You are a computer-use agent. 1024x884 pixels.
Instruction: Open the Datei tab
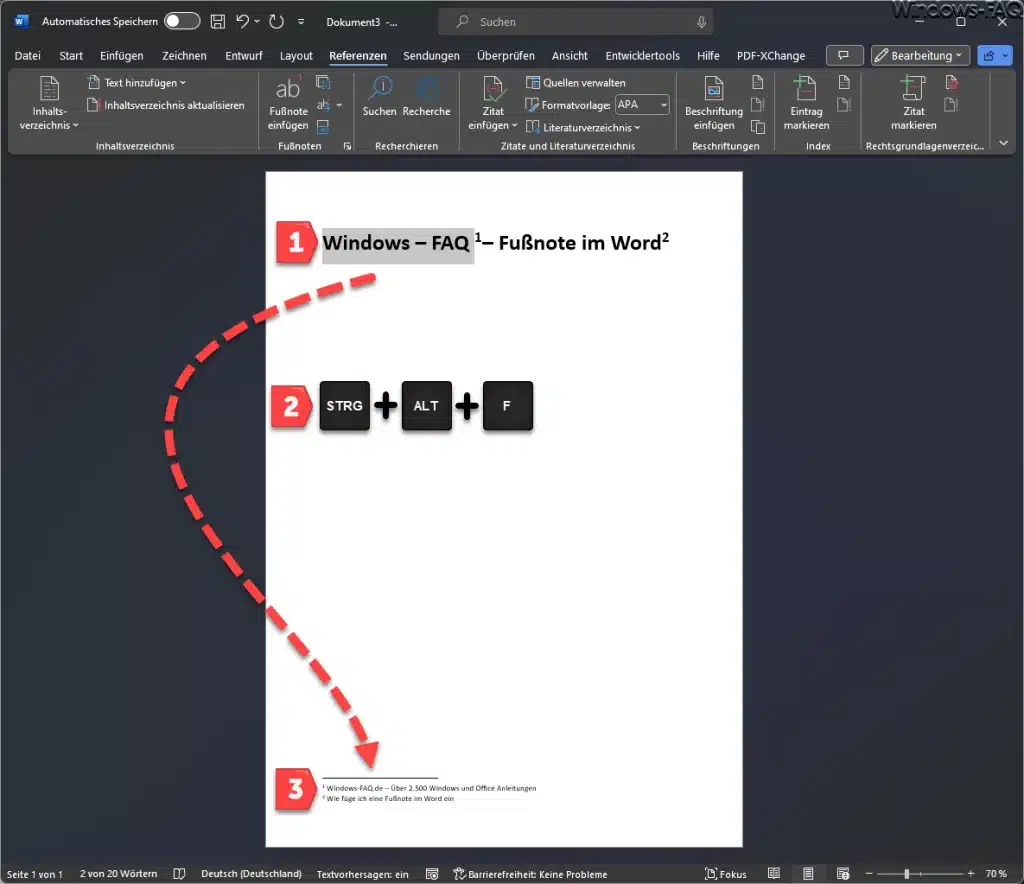(27, 55)
